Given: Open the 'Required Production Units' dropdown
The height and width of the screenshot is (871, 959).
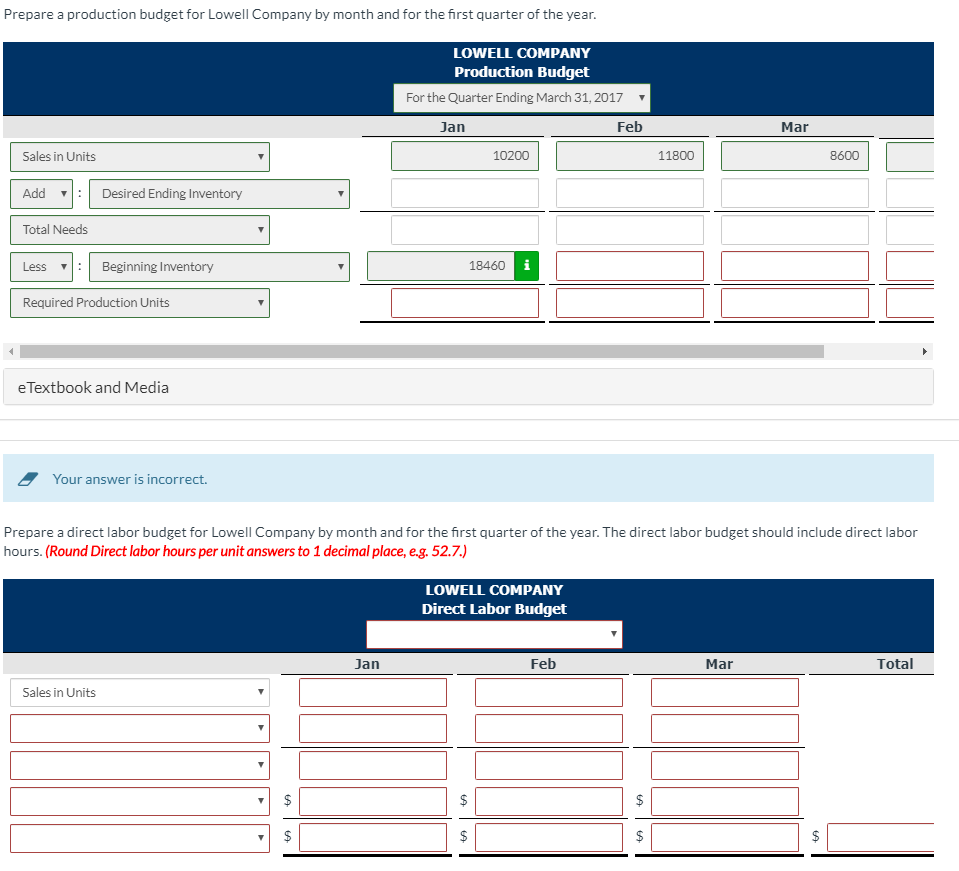Looking at the screenshot, I should 139,303.
